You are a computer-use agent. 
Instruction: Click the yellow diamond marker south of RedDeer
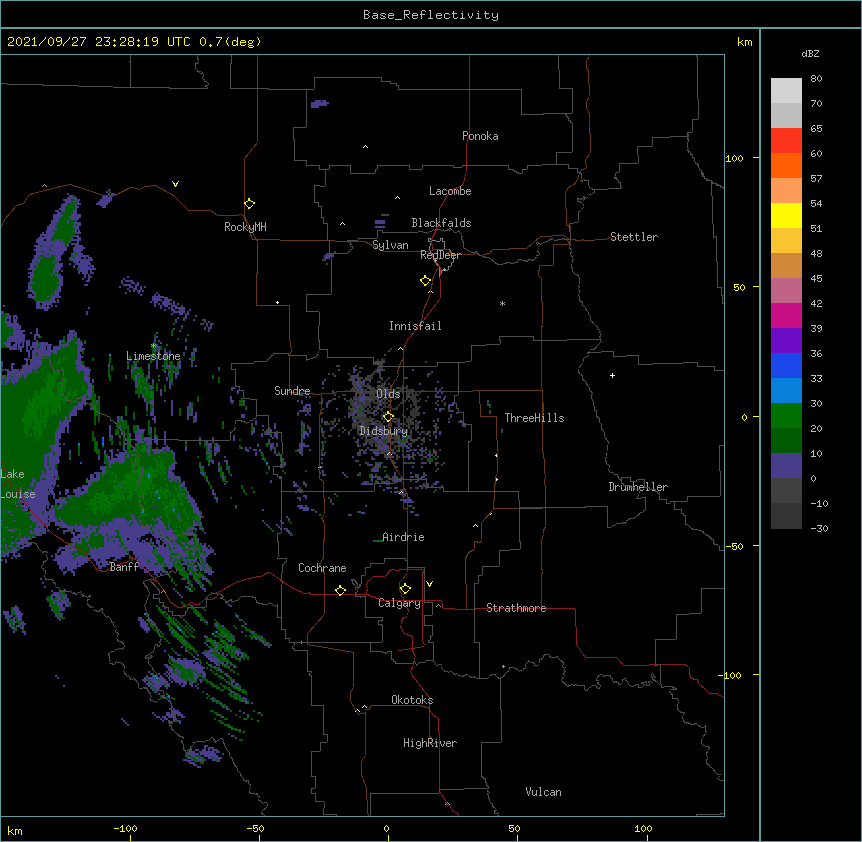click(x=426, y=281)
